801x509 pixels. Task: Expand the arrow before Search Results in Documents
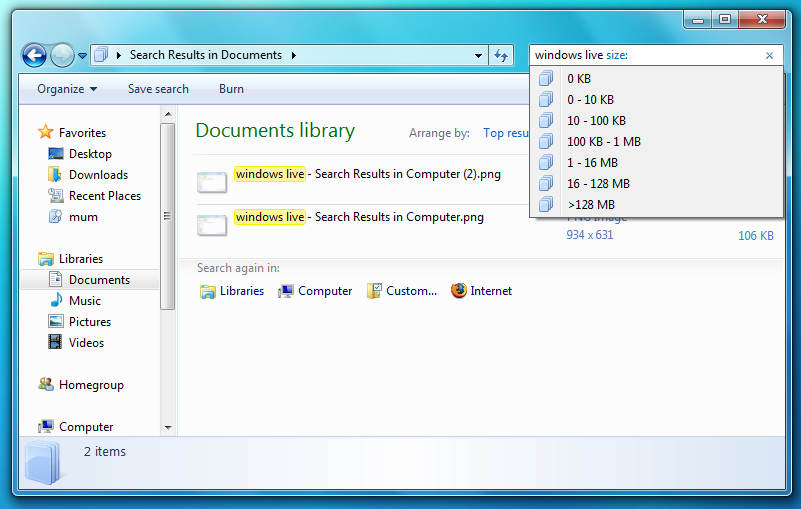119,55
